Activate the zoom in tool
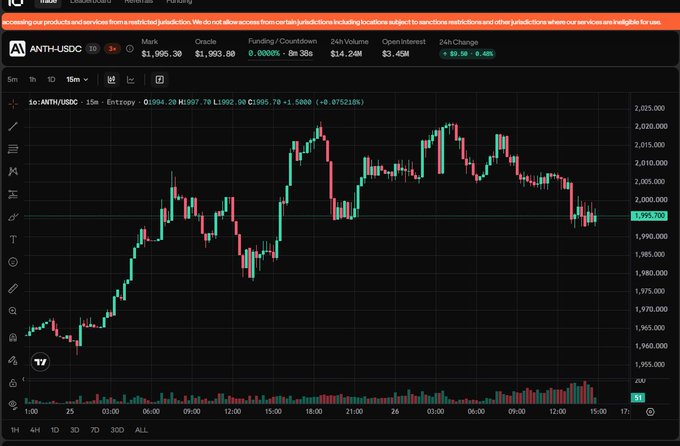Image resolution: width=680 pixels, height=446 pixels. pos(13,311)
